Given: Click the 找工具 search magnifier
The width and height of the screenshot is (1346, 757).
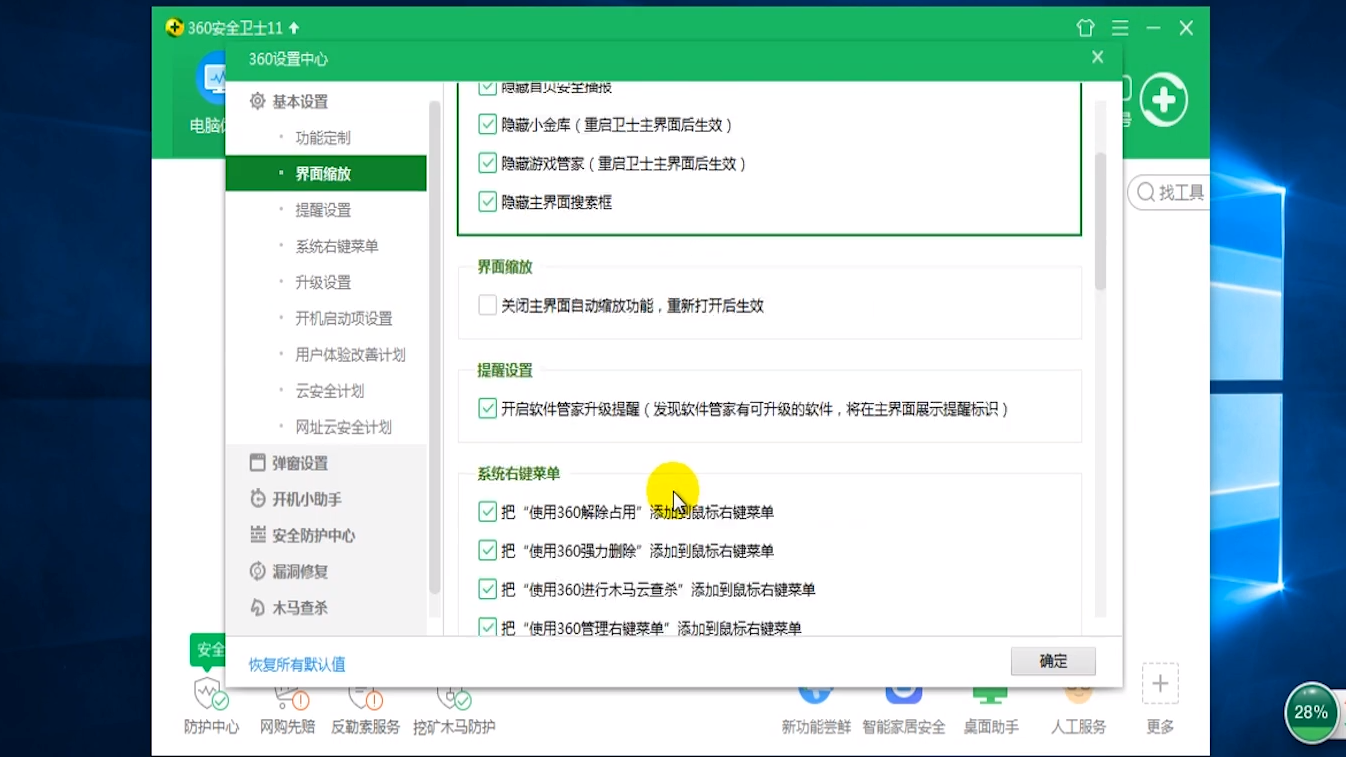Looking at the screenshot, I should point(1146,192).
